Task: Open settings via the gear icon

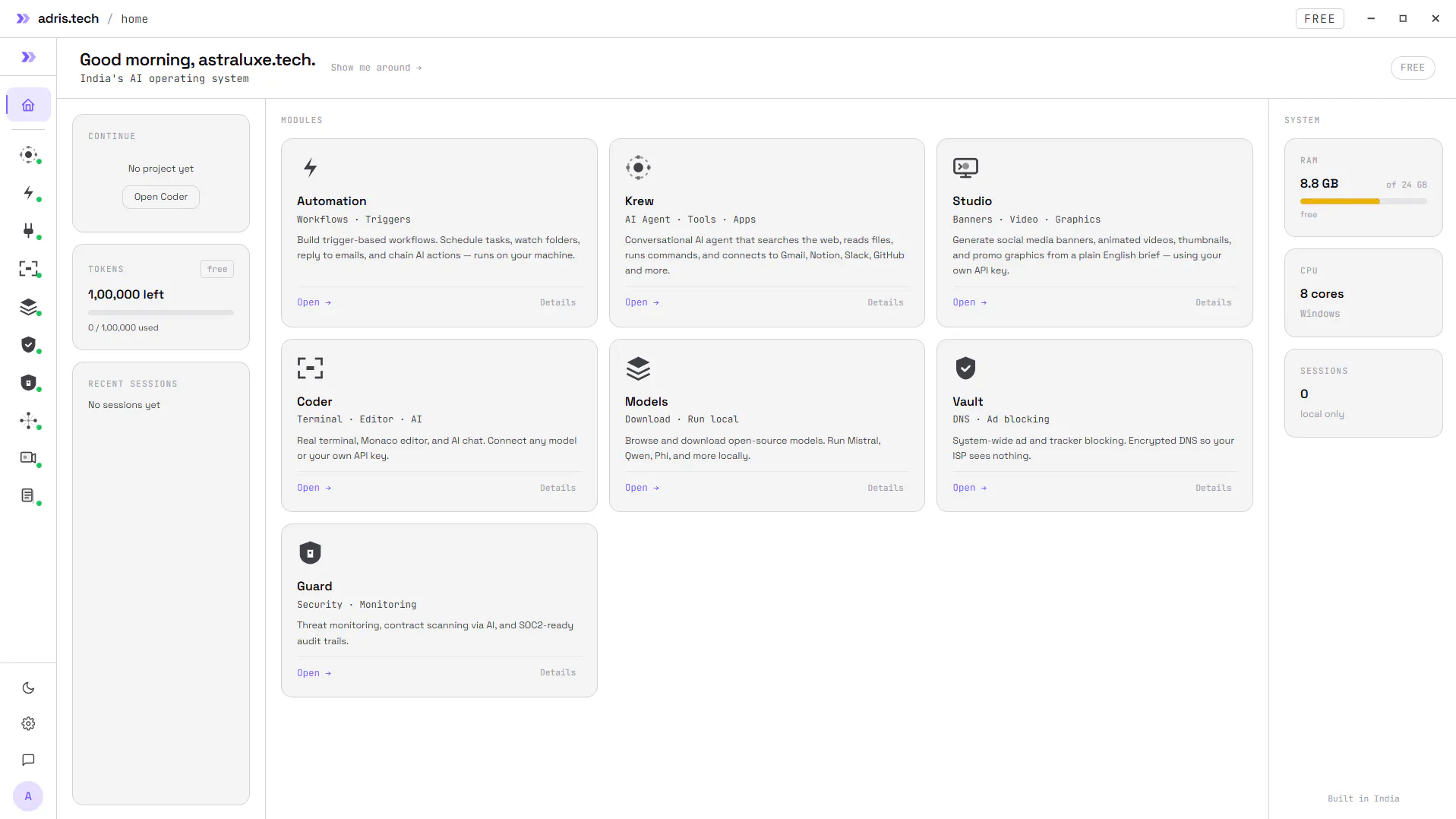Action: (x=28, y=724)
